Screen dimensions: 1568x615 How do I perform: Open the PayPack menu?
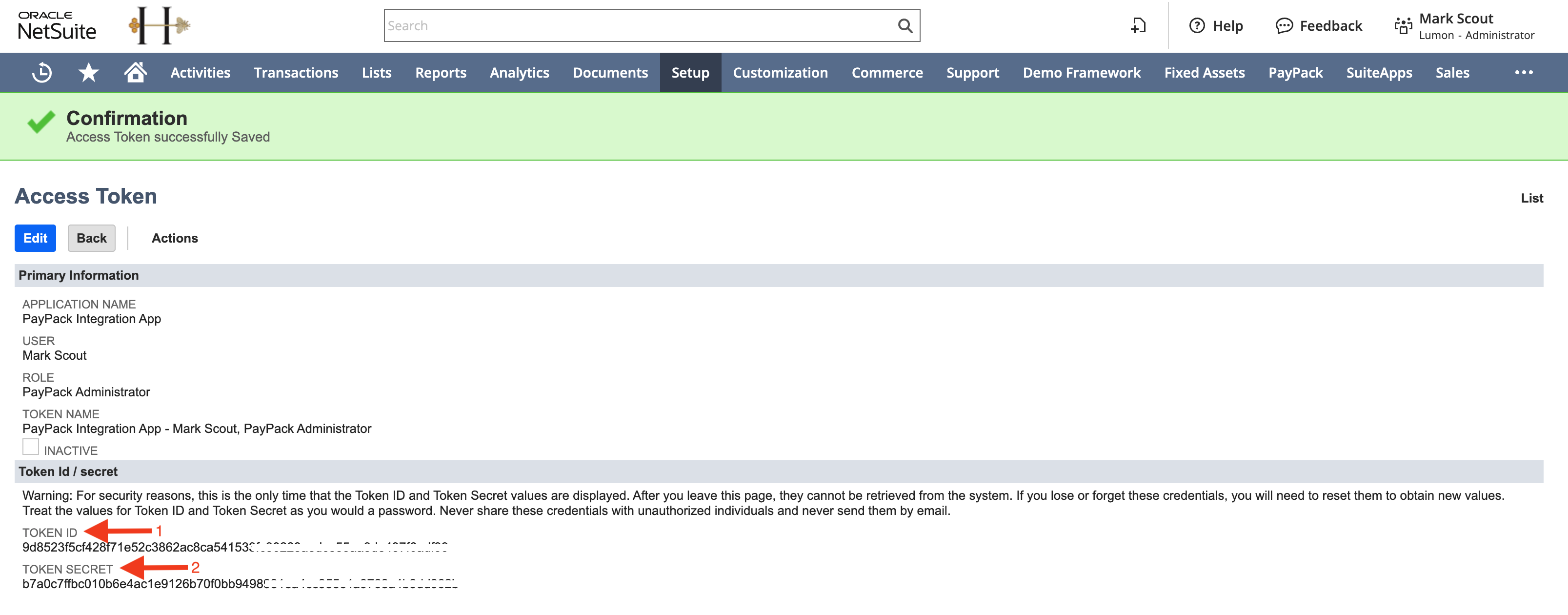[1295, 72]
